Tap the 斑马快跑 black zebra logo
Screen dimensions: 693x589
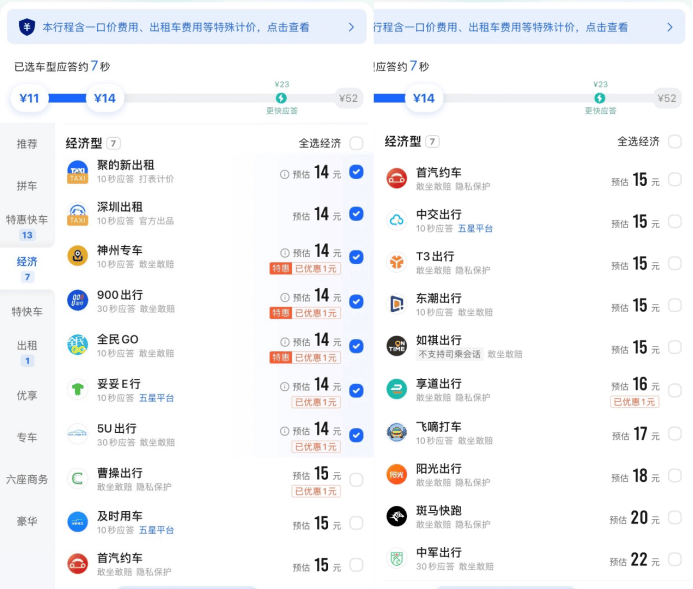tap(396, 517)
